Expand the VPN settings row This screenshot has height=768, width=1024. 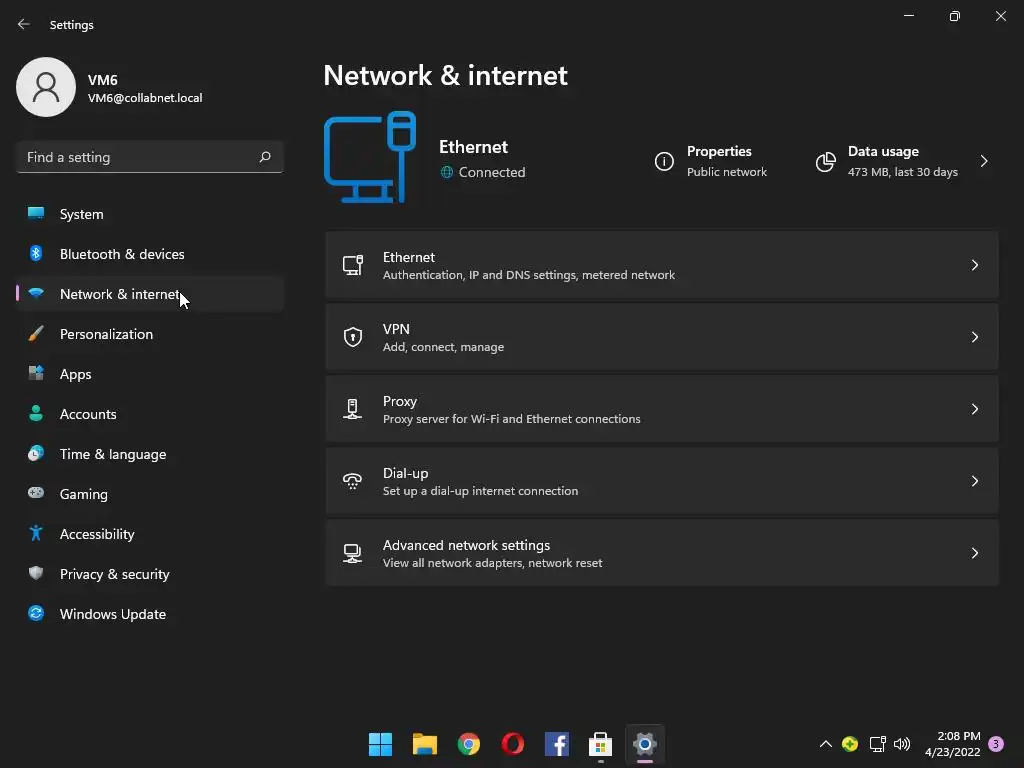coord(661,337)
